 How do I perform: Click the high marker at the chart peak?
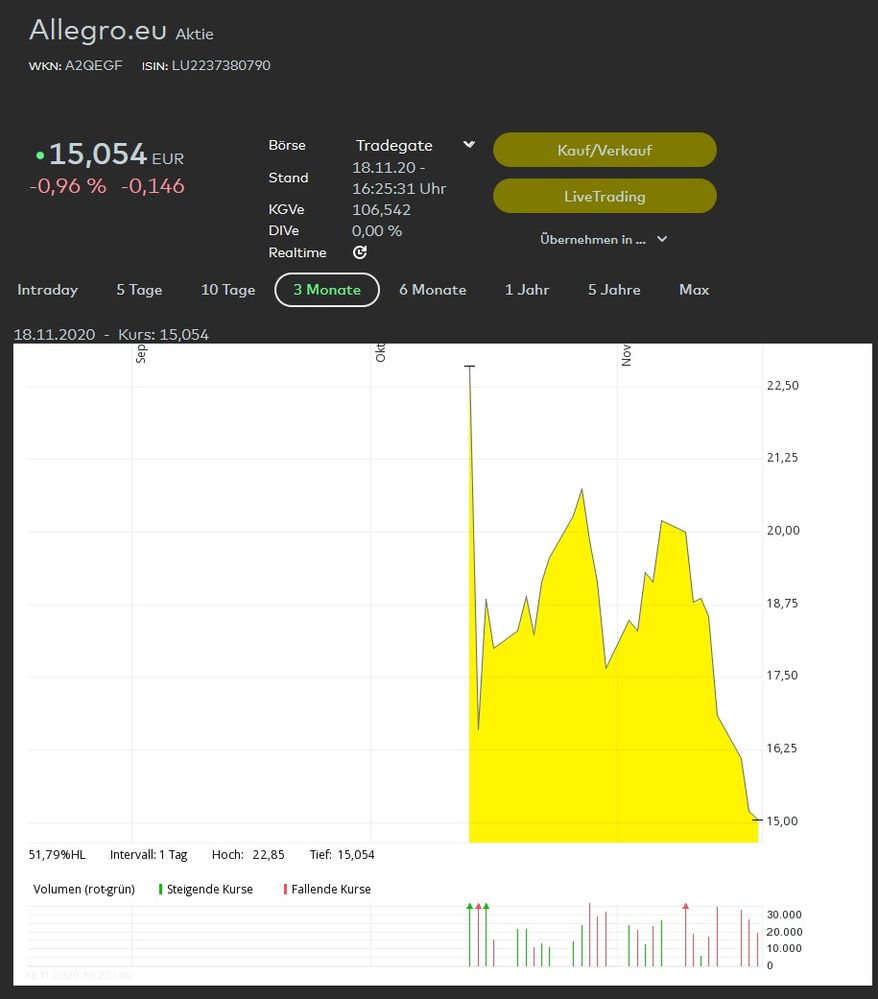(x=469, y=367)
